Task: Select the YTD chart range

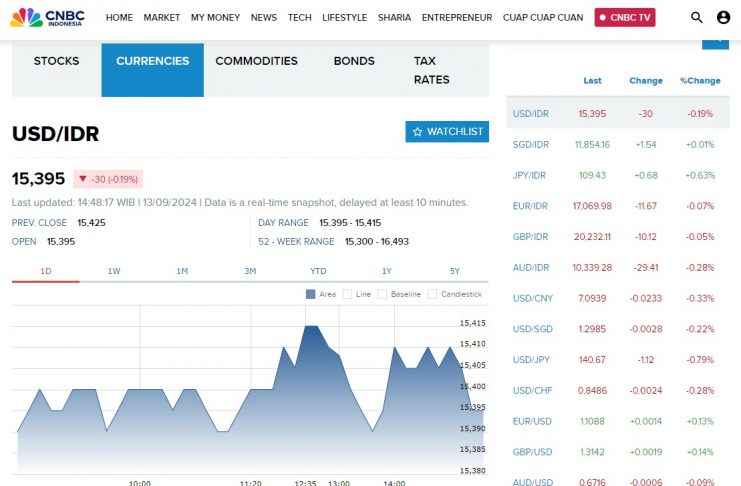Action: pos(318,271)
